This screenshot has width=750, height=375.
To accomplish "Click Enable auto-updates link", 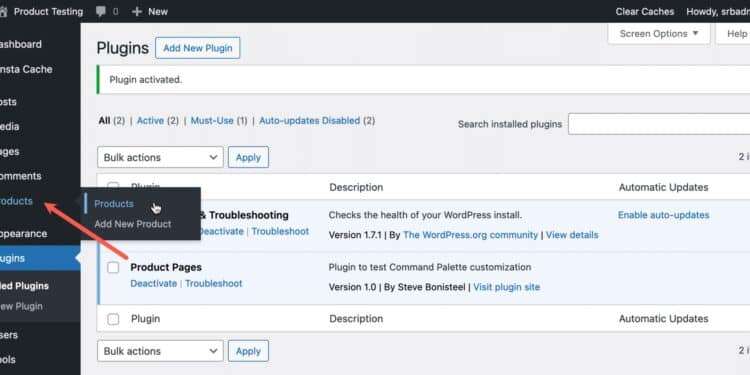I will pos(663,215).
